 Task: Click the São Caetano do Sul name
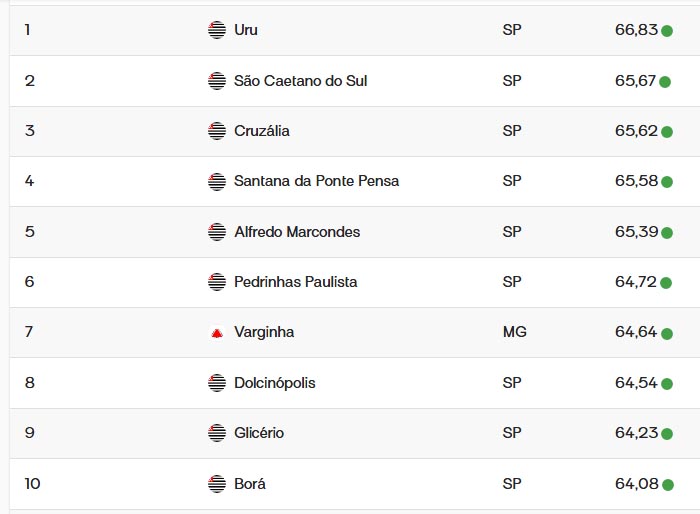tap(300, 81)
